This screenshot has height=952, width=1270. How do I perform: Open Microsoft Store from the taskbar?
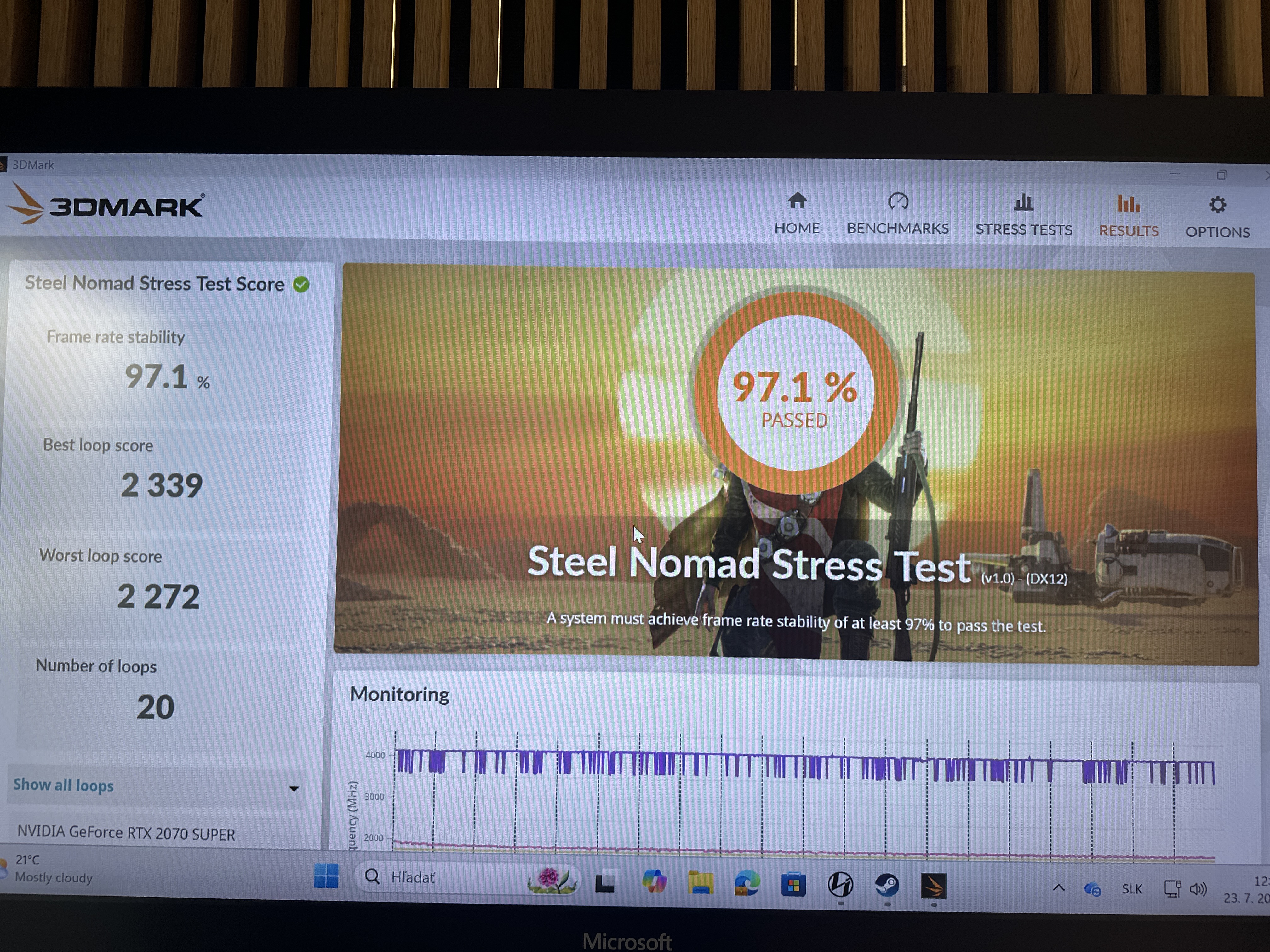tap(793, 884)
